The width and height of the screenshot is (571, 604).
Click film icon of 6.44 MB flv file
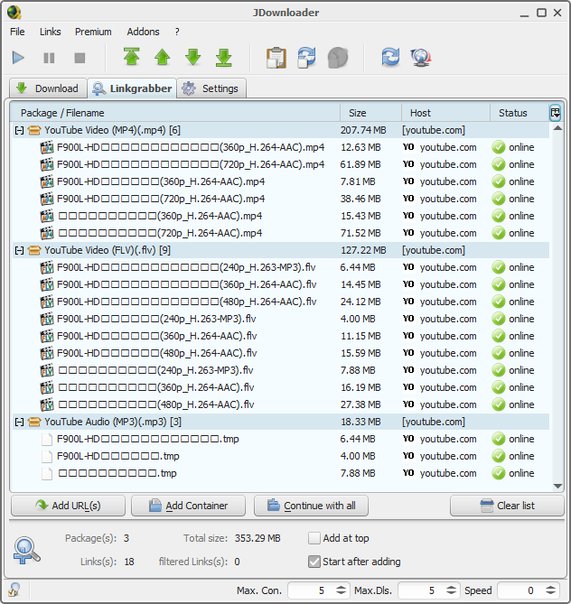click(47, 267)
